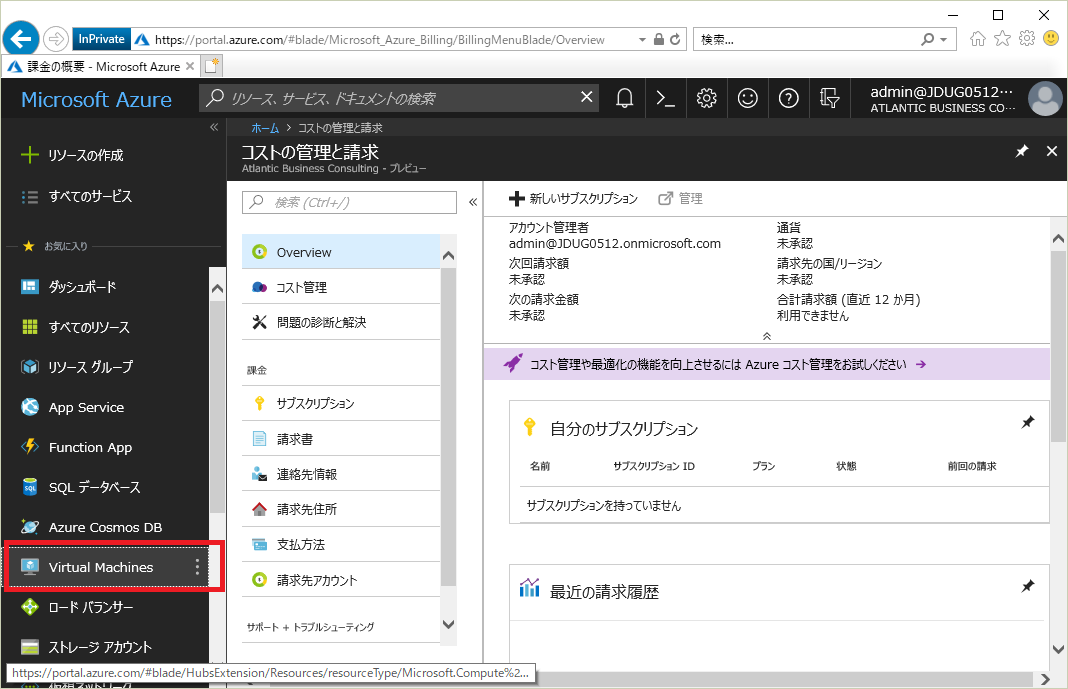
Task: Open the Azure コスト管理 banner
Action: pyautogui.click(x=767, y=364)
